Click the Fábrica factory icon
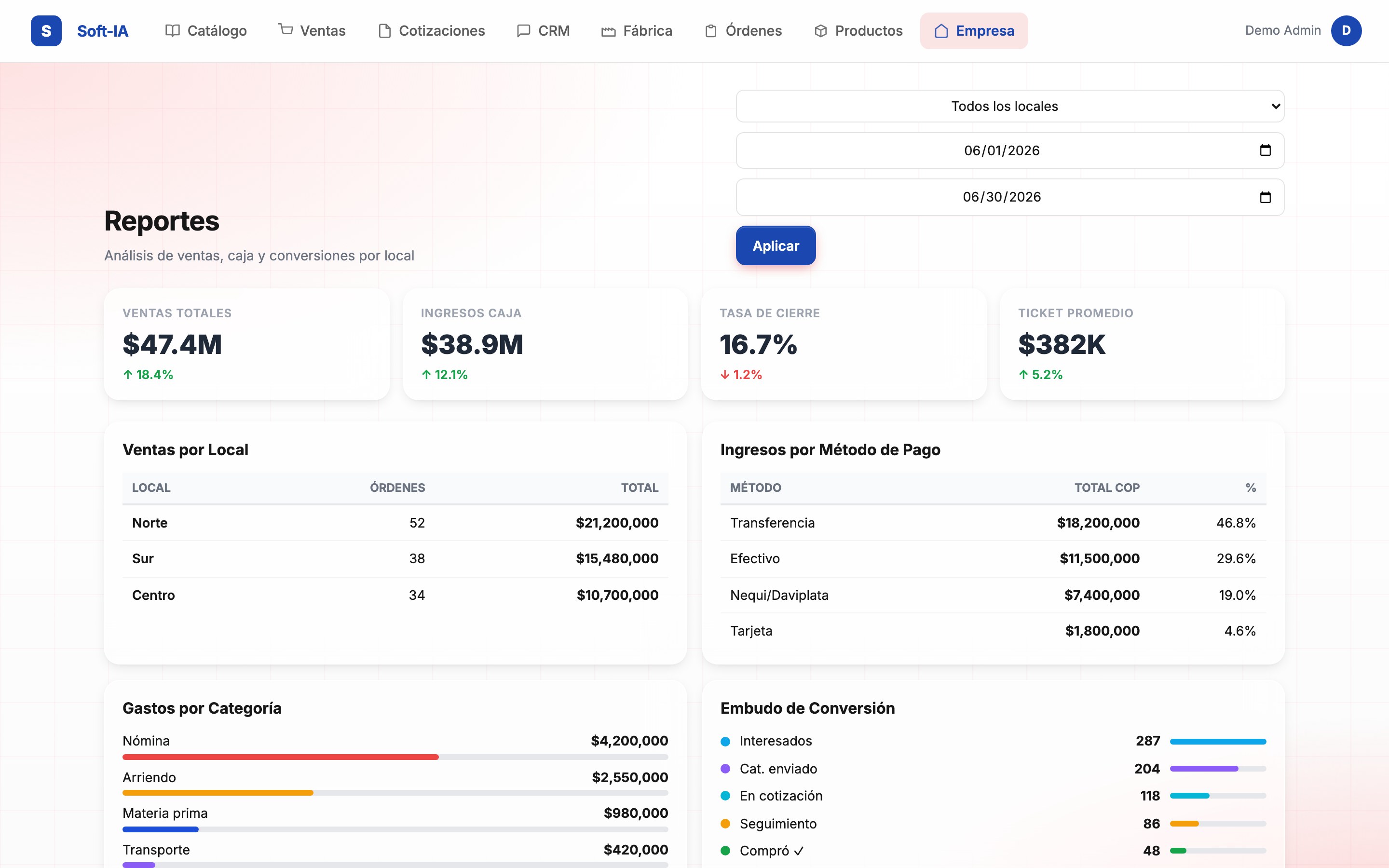 tap(608, 31)
